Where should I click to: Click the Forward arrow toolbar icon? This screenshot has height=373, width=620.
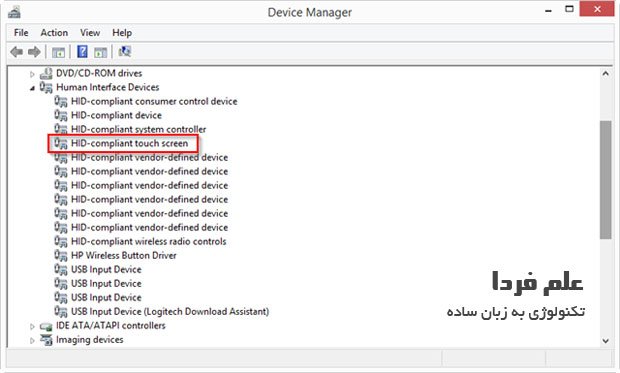pyautogui.click(x=34, y=51)
